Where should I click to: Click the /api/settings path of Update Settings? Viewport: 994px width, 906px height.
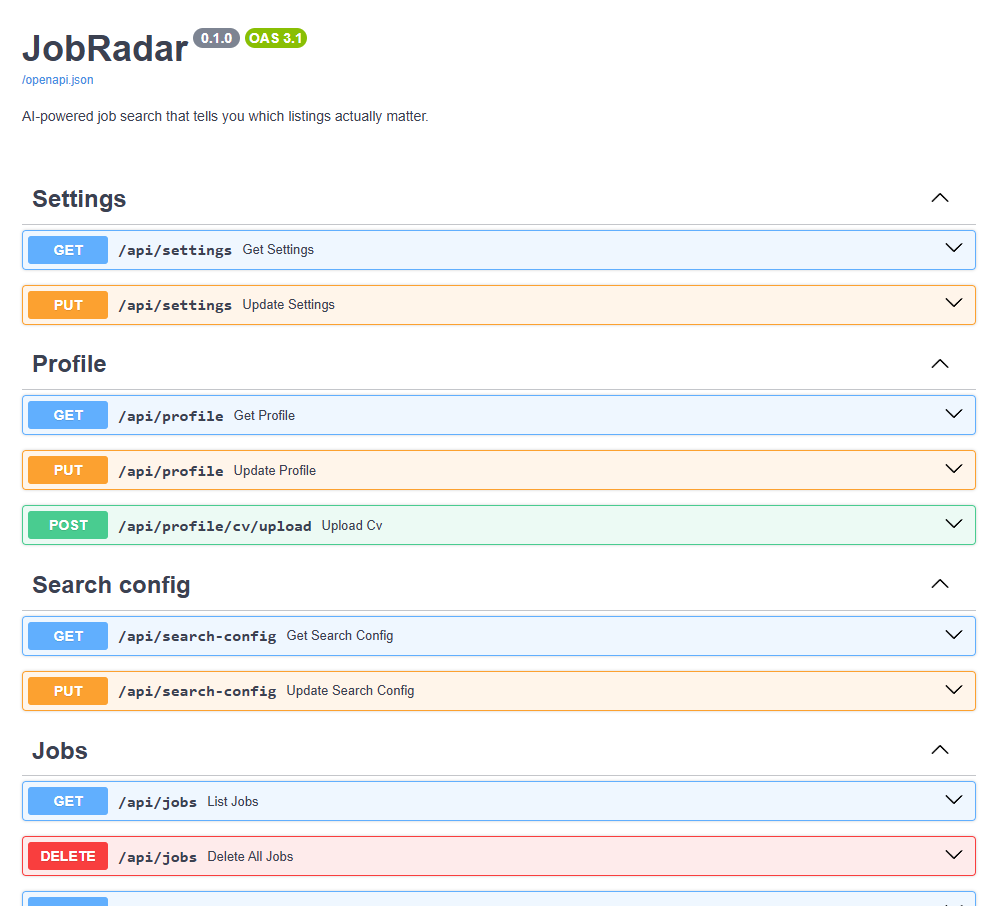[175, 306]
